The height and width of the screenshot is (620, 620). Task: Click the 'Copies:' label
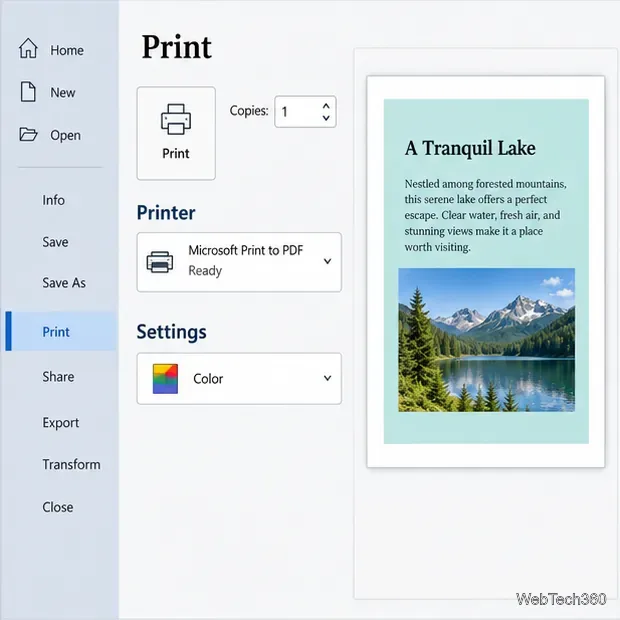(x=249, y=111)
